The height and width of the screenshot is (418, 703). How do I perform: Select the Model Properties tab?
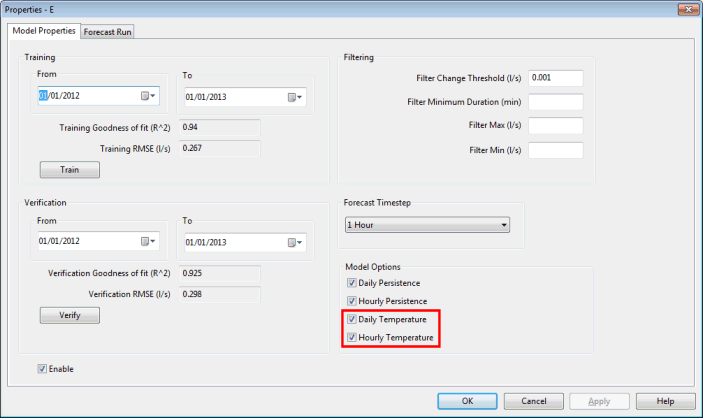44,31
